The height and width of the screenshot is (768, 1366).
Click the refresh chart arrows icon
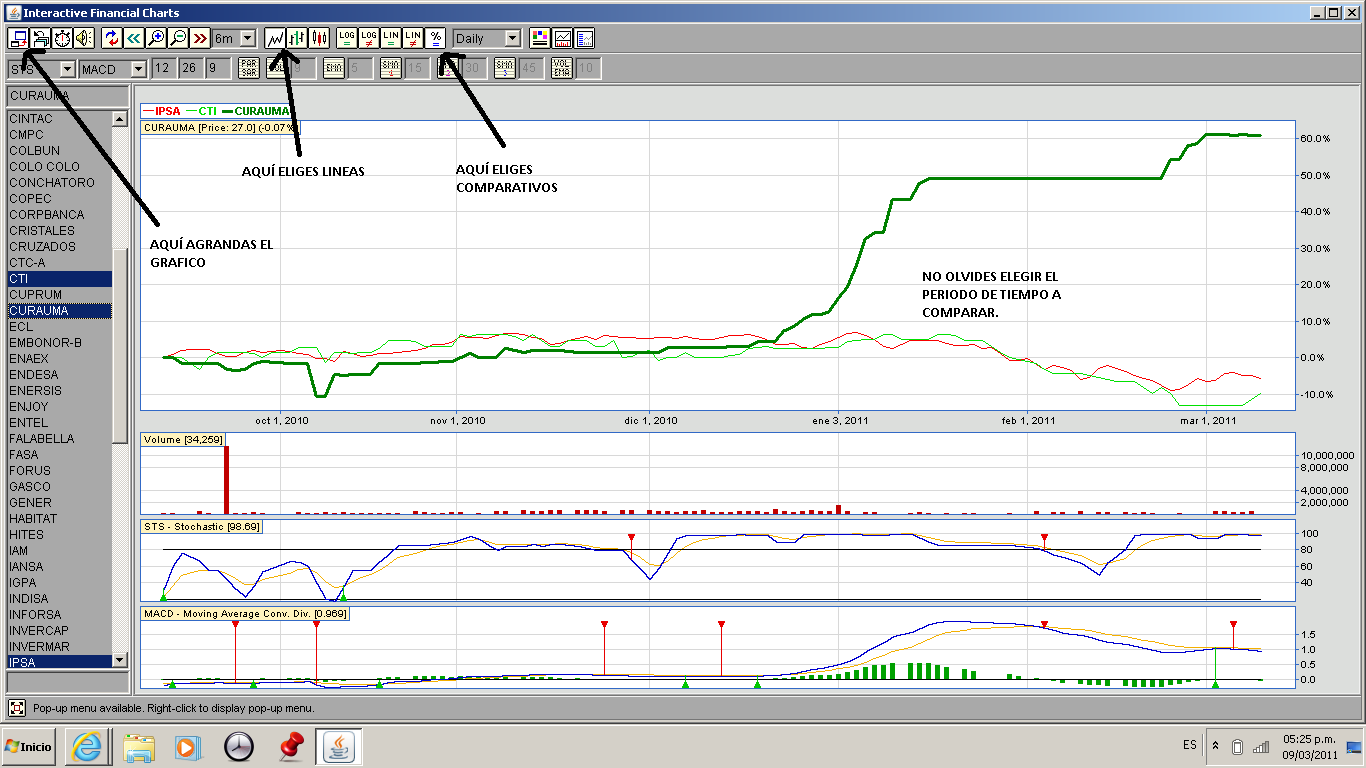tap(111, 38)
